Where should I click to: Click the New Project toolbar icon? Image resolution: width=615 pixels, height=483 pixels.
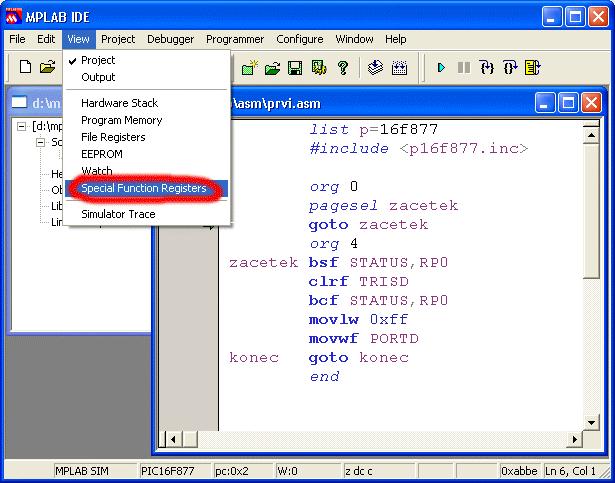[249, 67]
